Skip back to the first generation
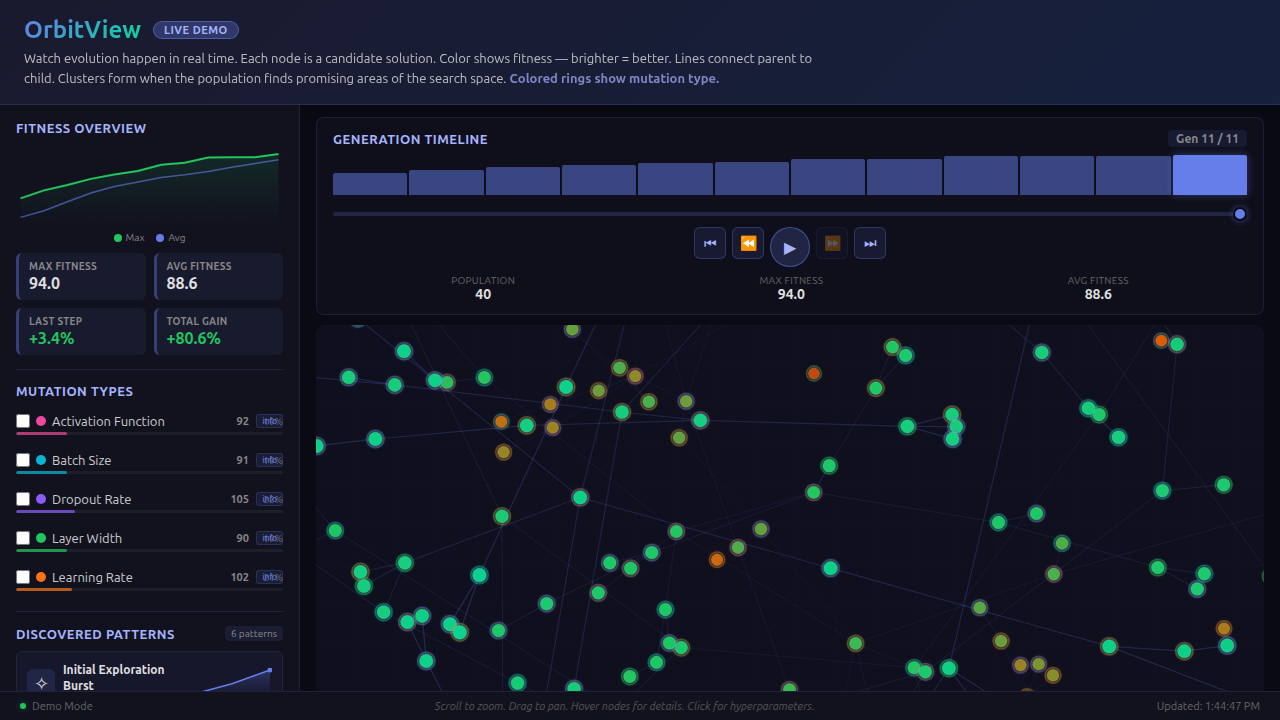 pos(710,243)
